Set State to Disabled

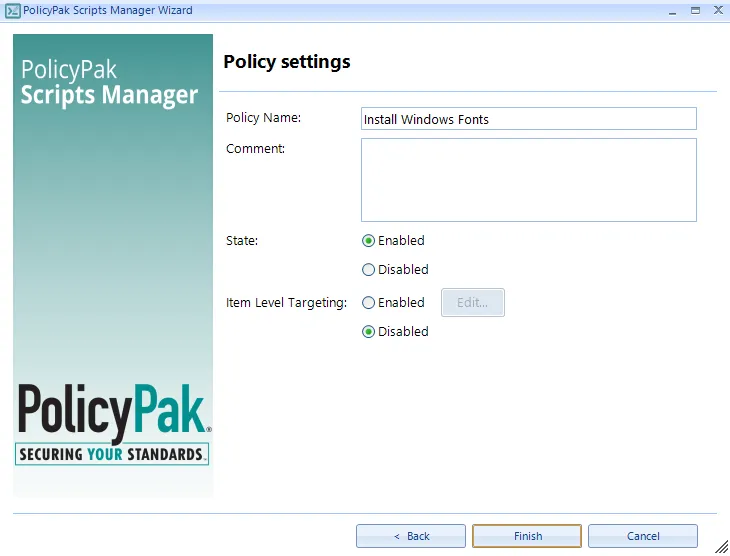pos(369,270)
